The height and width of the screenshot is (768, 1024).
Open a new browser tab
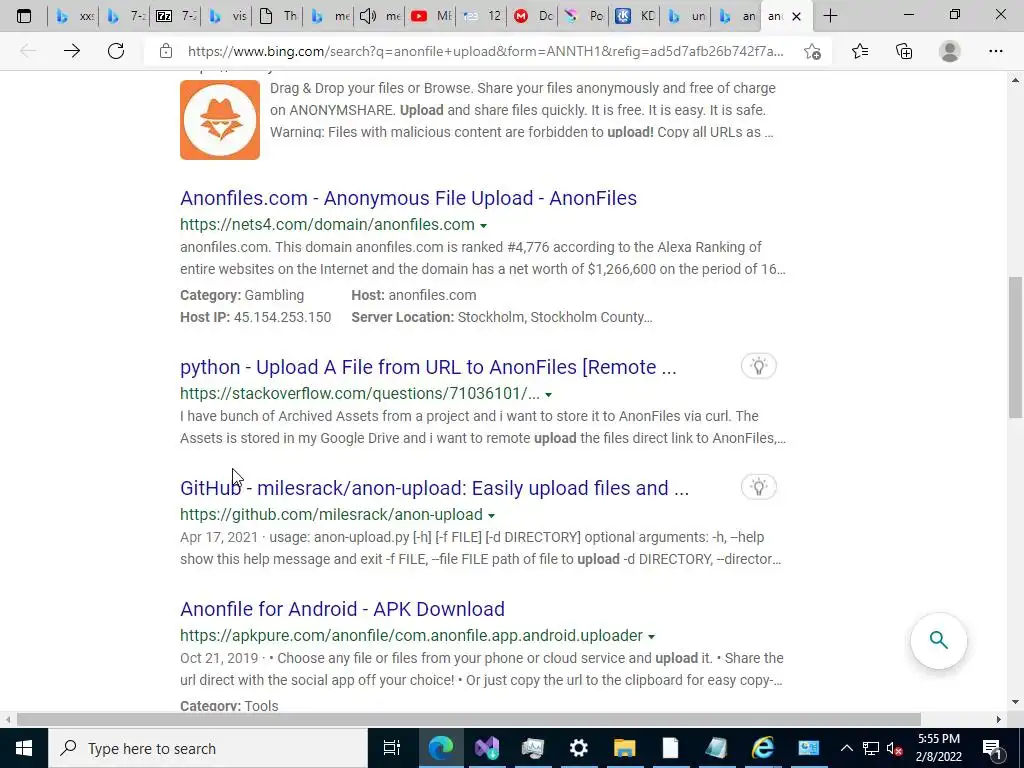coord(830,16)
